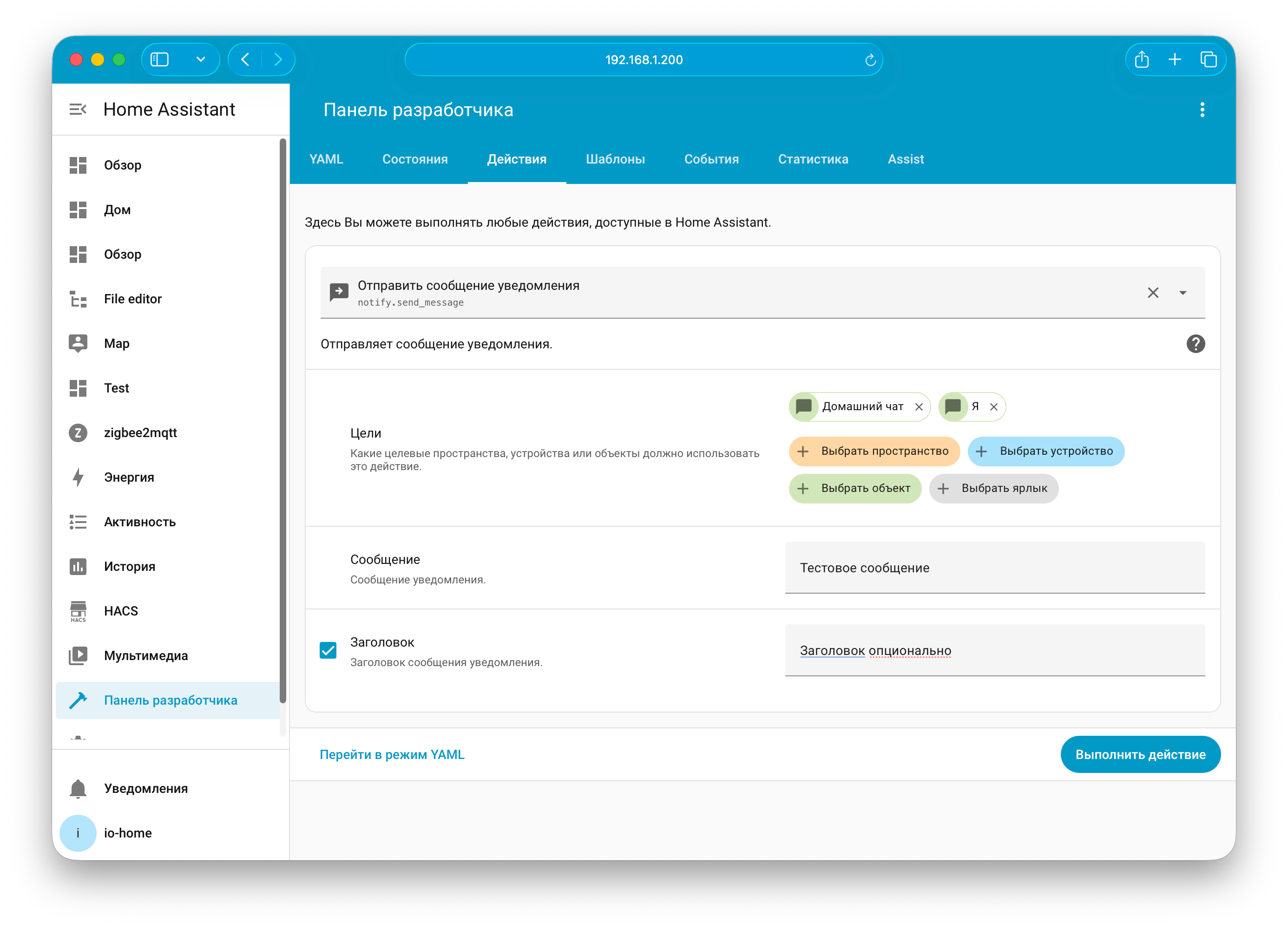Open the Map sidebar icon
This screenshot has width=1288, height=929.
(x=78, y=344)
